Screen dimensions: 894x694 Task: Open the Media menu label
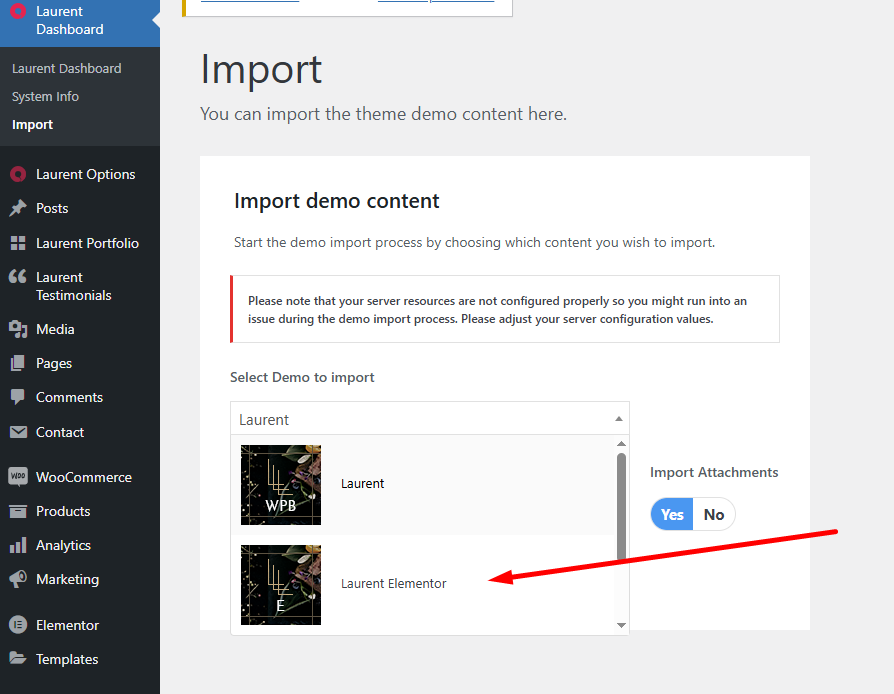coord(55,330)
